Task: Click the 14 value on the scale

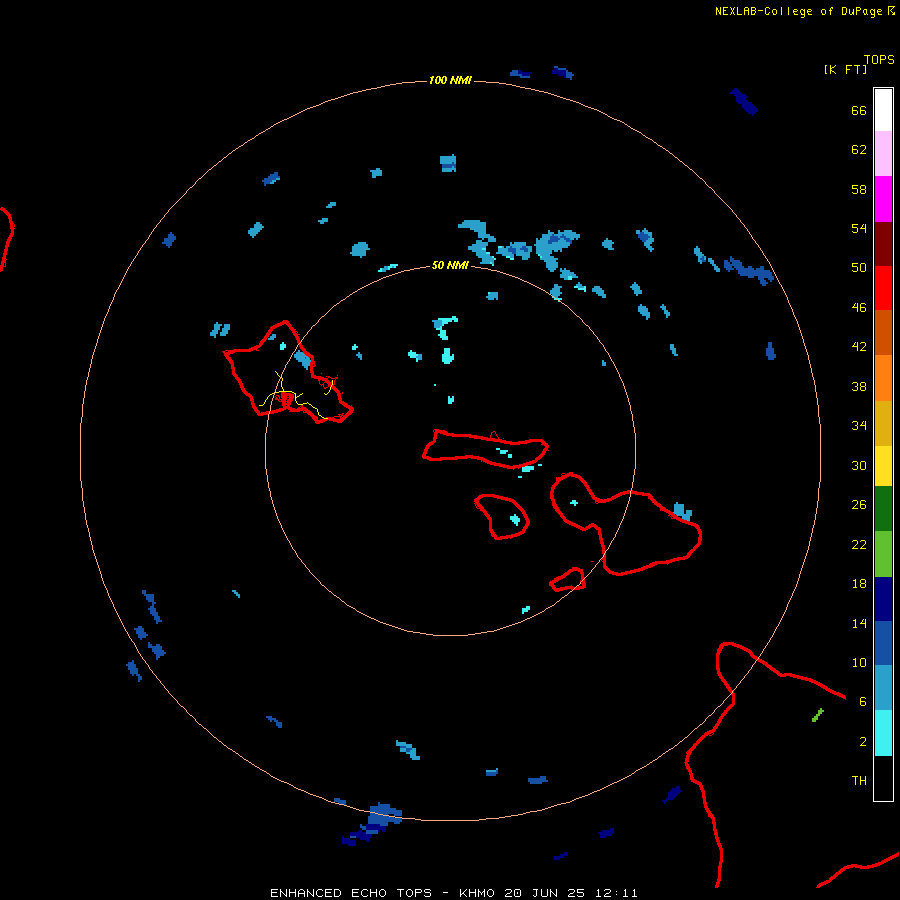Action: click(x=859, y=623)
